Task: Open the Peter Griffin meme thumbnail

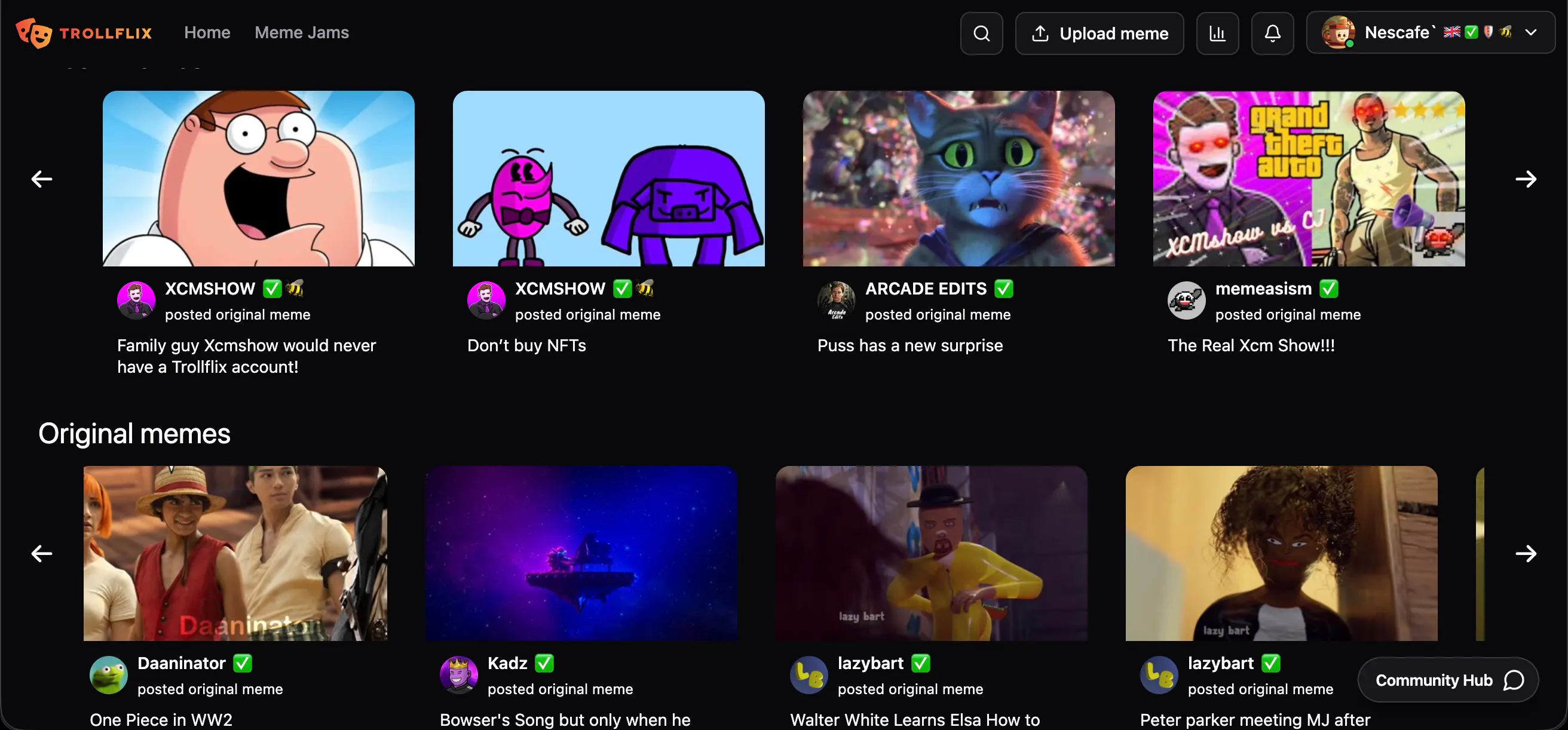Action: 259,179
